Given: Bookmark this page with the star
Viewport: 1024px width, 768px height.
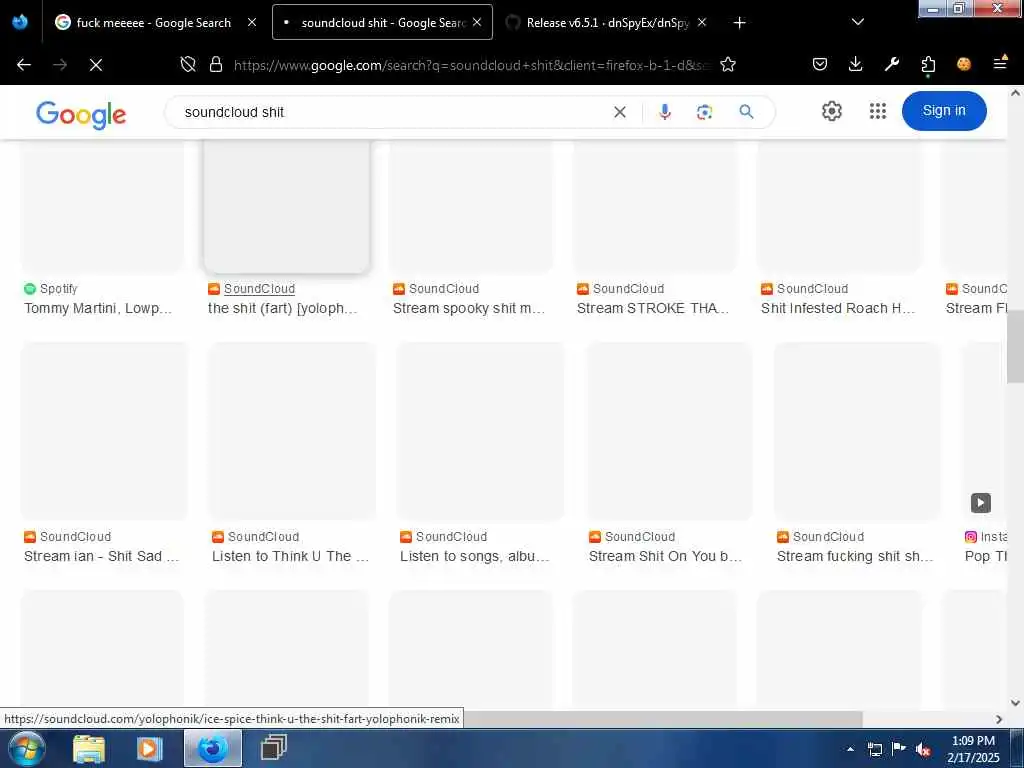Looking at the screenshot, I should 728,65.
